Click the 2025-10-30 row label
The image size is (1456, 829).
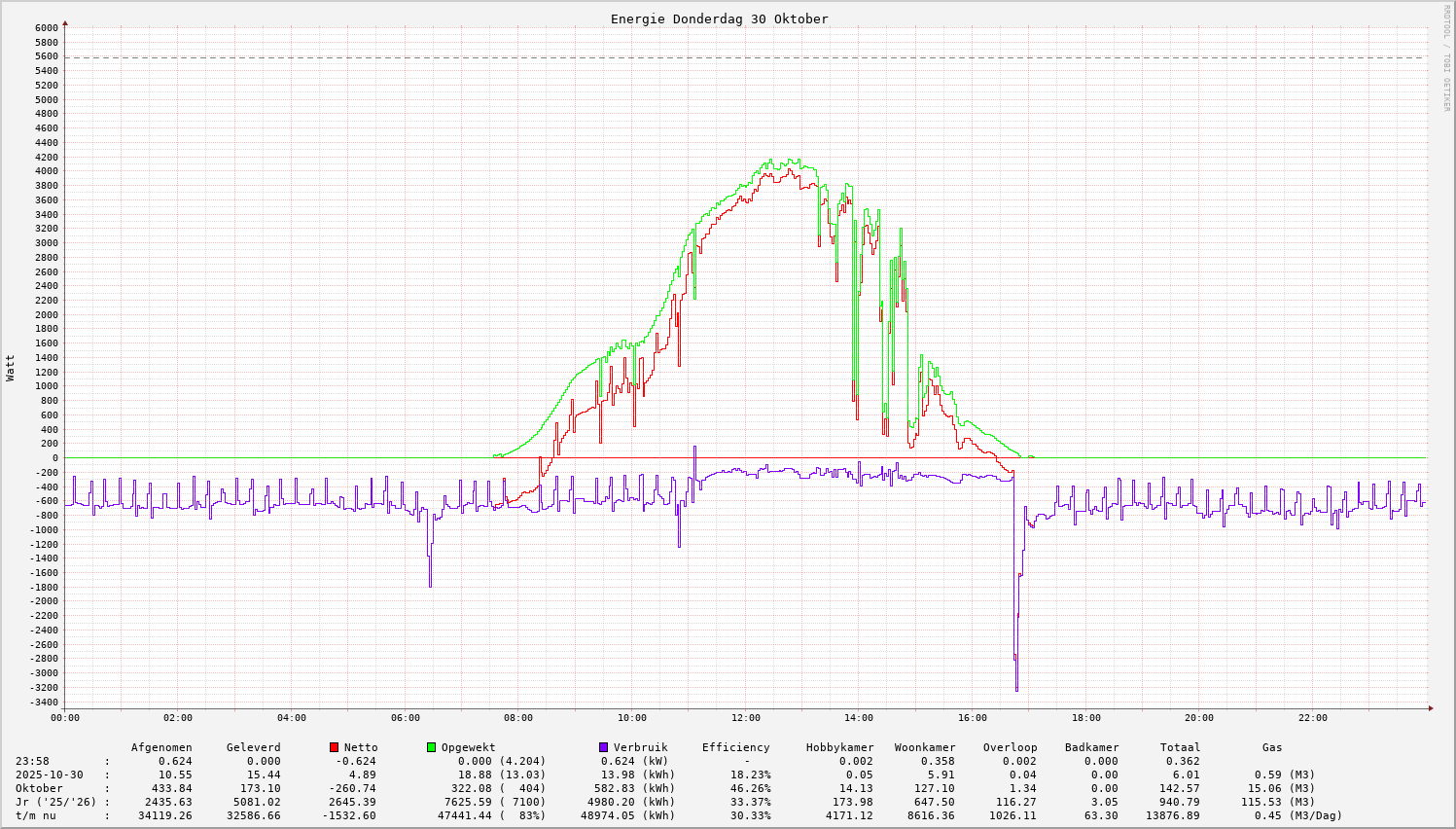49,775
